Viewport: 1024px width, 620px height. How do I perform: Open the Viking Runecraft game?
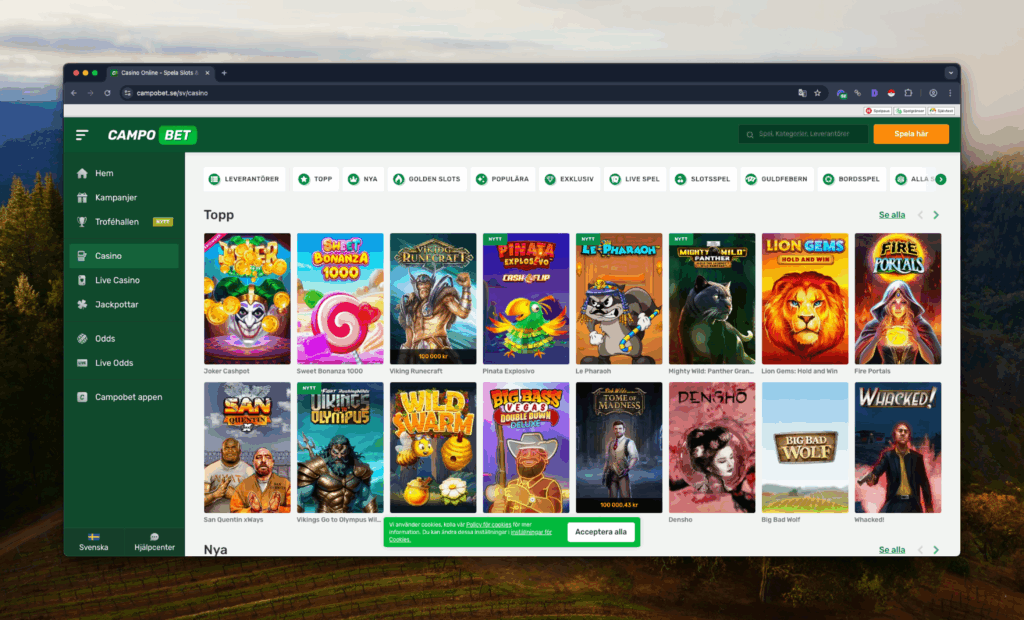pos(433,299)
